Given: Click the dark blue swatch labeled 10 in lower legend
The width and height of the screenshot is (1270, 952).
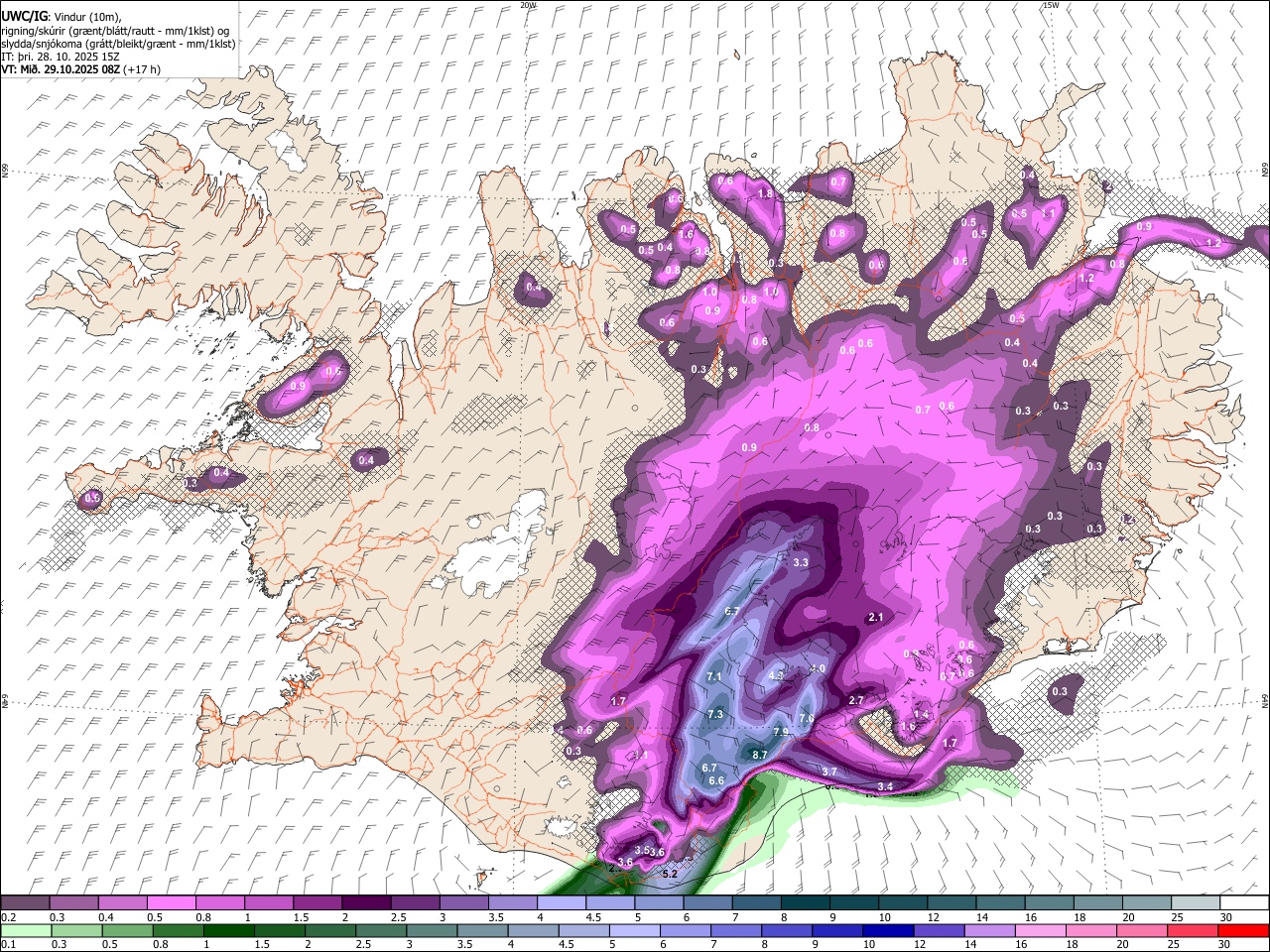Looking at the screenshot, I should click(x=886, y=930).
